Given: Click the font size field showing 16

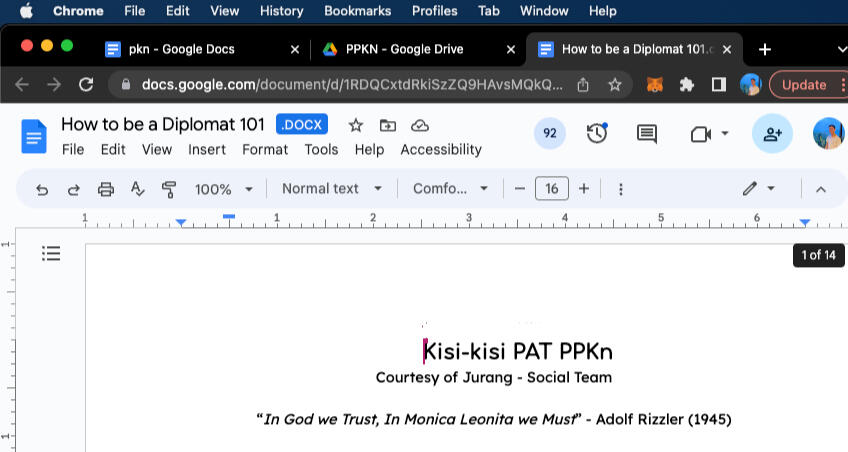Looking at the screenshot, I should click(x=551, y=189).
